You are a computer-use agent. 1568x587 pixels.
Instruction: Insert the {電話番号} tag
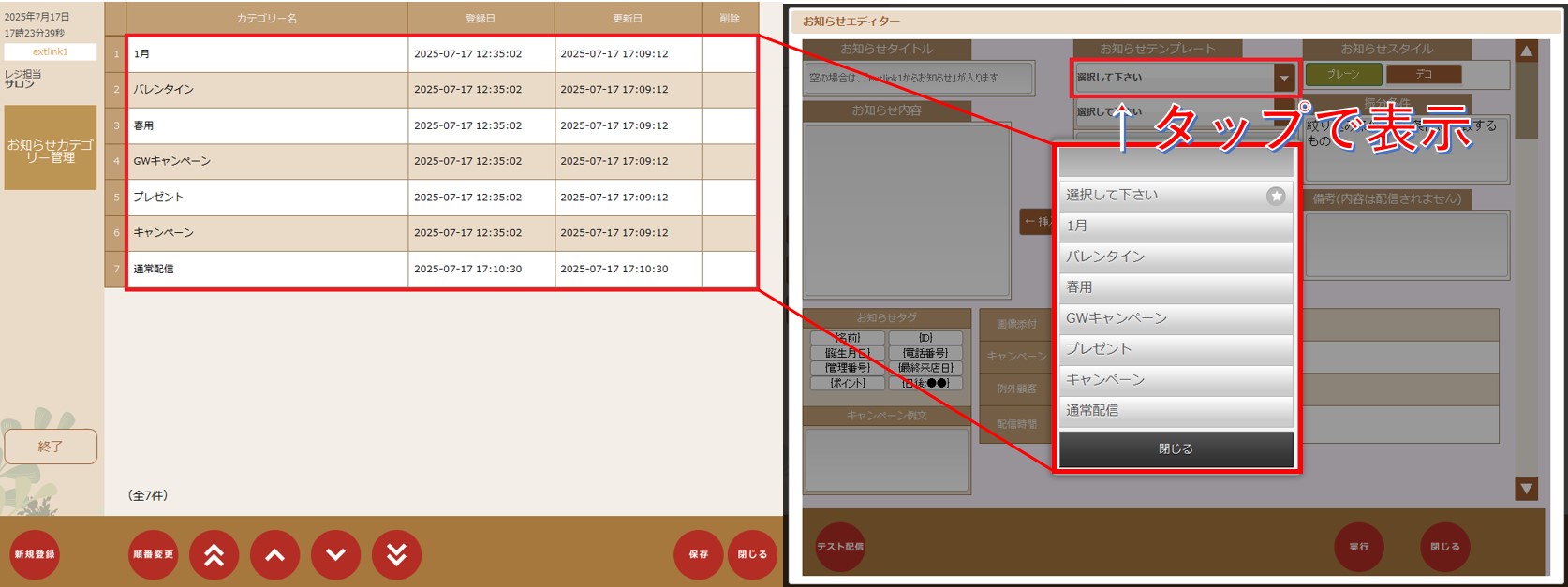point(925,353)
